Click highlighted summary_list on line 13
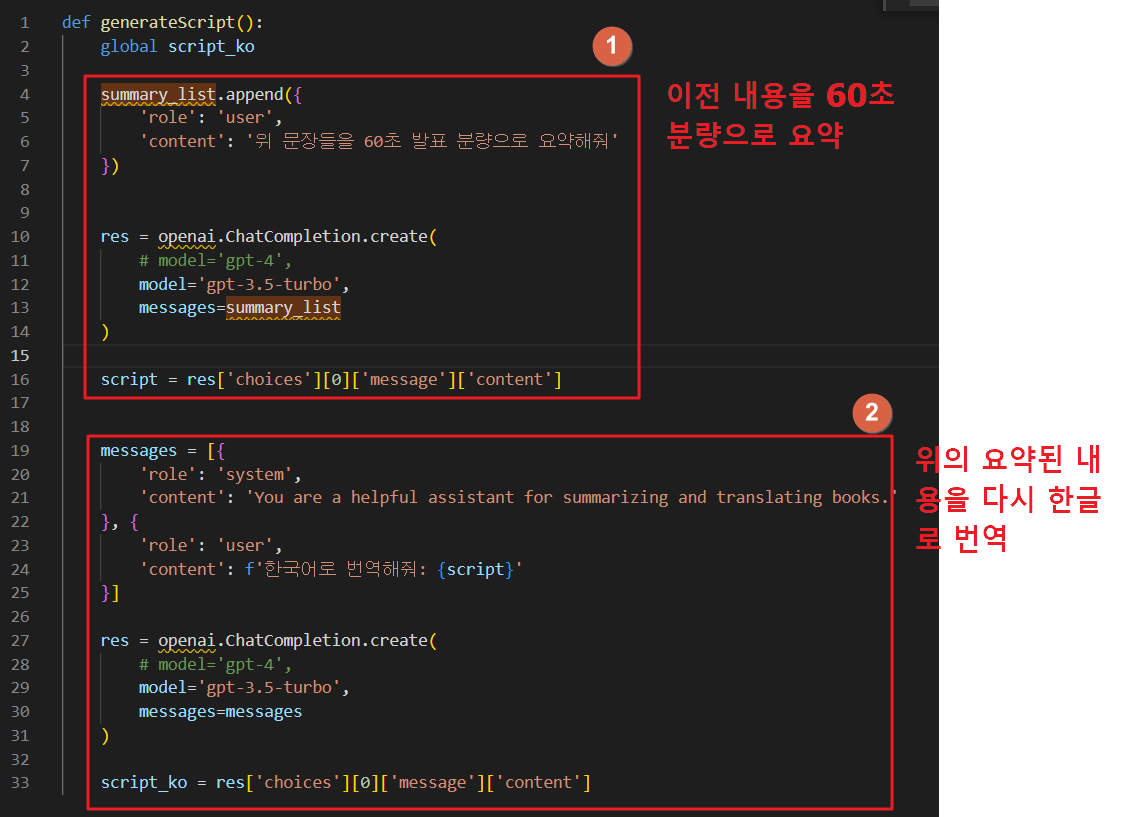The width and height of the screenshot is (1138, 817). click(283, 308)
